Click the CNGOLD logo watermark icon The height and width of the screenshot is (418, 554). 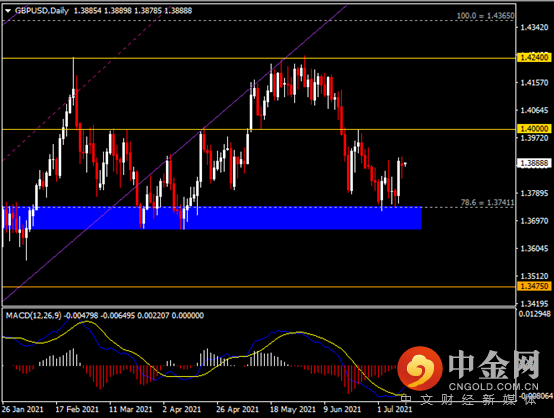(420, 368)
